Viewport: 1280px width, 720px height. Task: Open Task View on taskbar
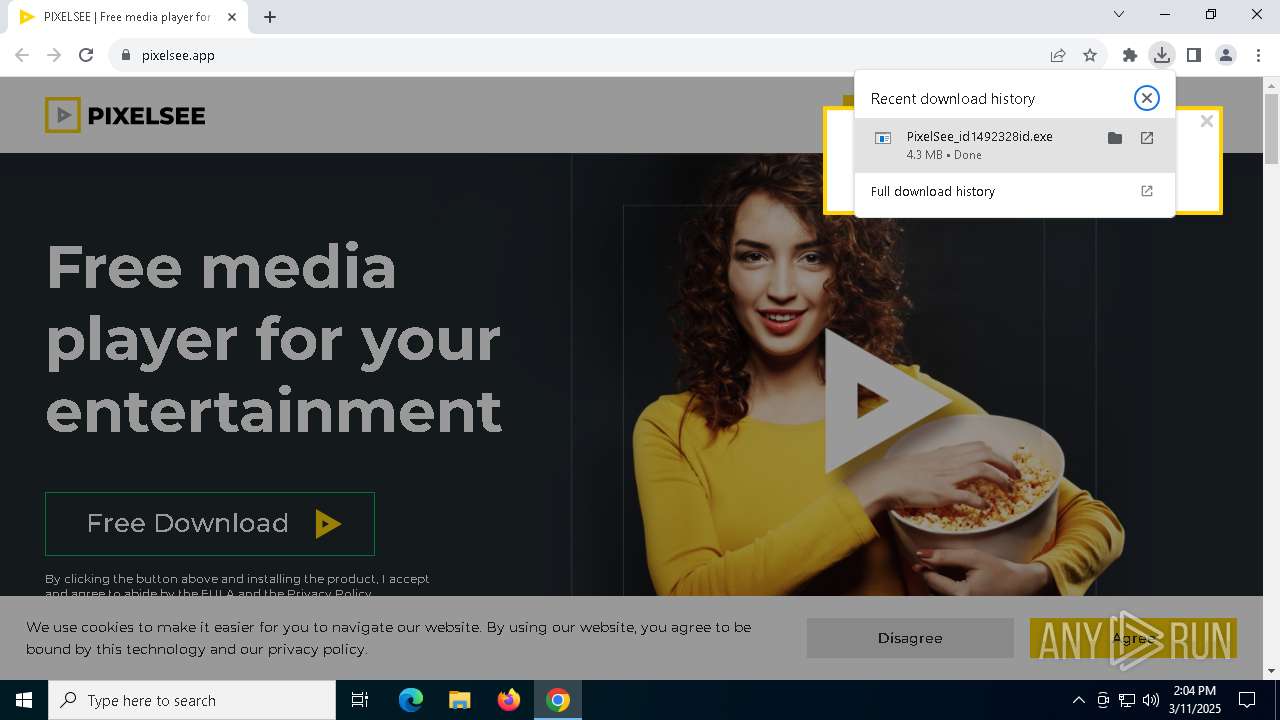(360, 700)
